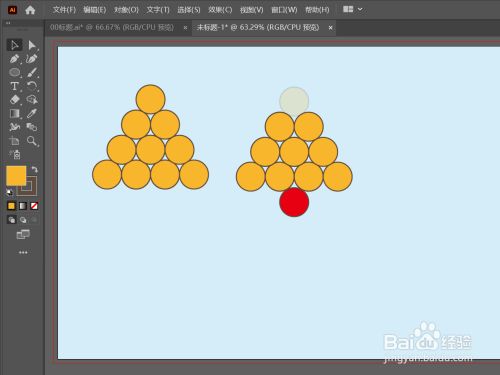
Task: Open the 编辑(E) menu
Action: [95, 10]
